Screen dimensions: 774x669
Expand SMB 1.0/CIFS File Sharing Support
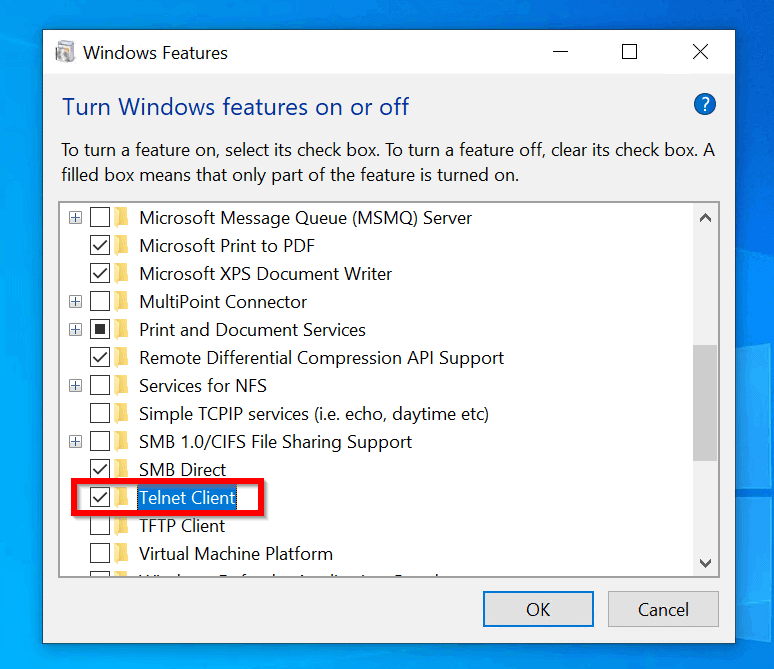click(x=75, y=441)
